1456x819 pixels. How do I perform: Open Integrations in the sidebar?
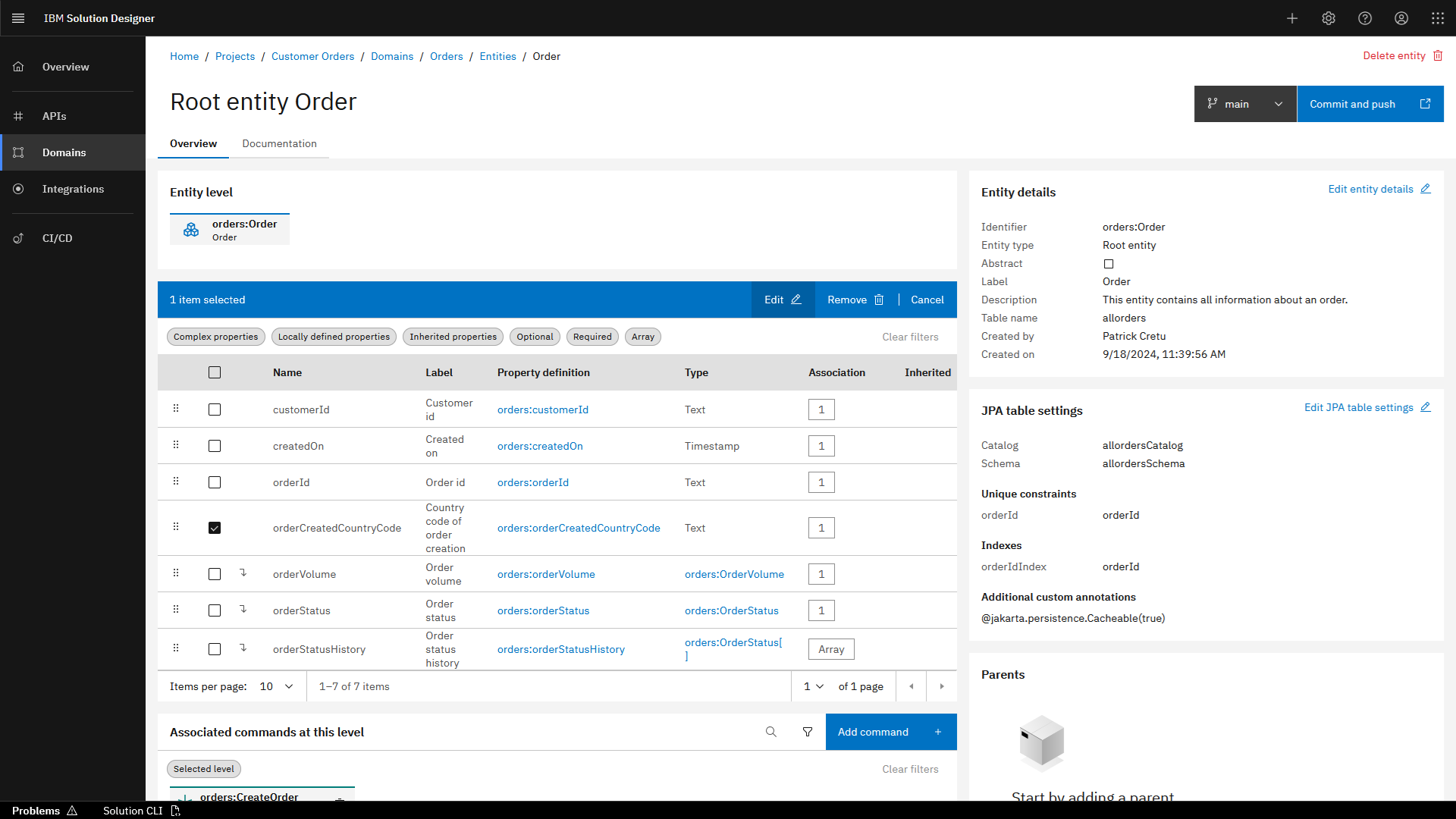pos(73,189)
